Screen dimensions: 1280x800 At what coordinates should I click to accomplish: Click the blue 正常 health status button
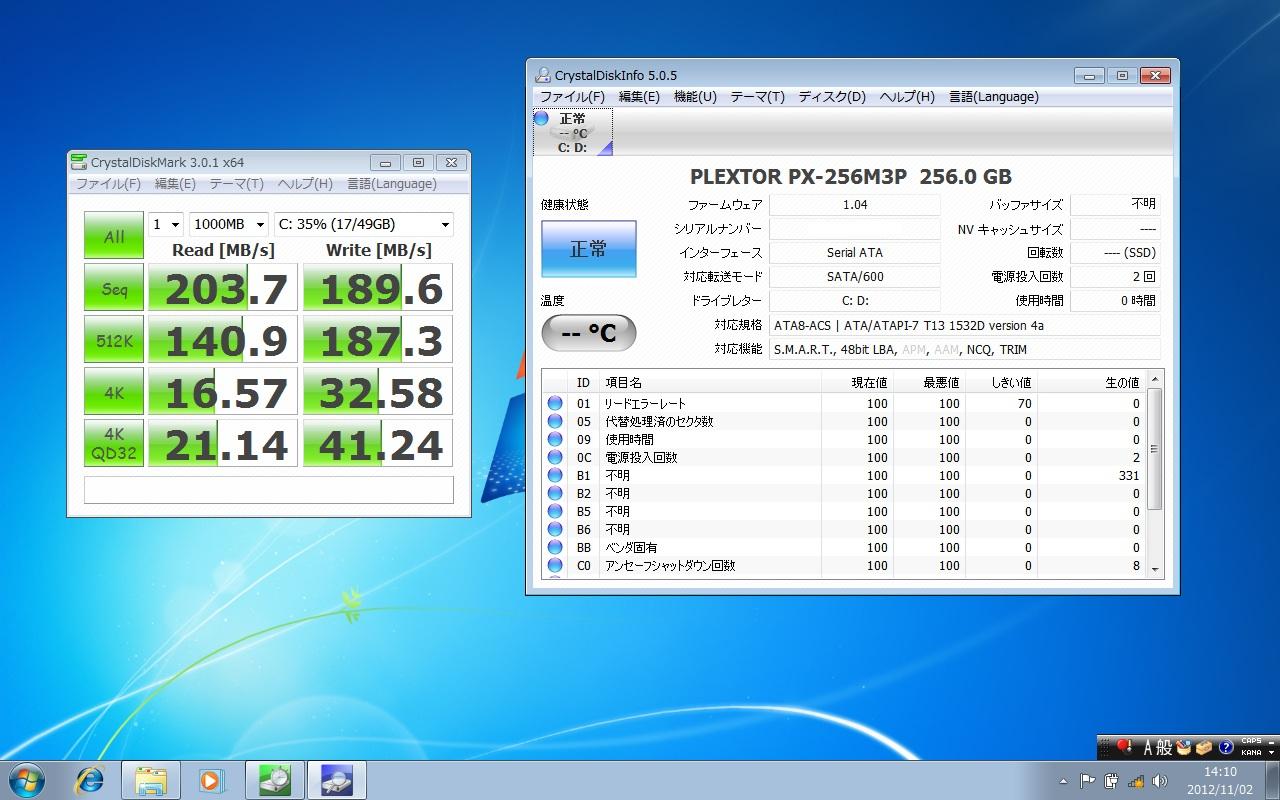[588, 249]
